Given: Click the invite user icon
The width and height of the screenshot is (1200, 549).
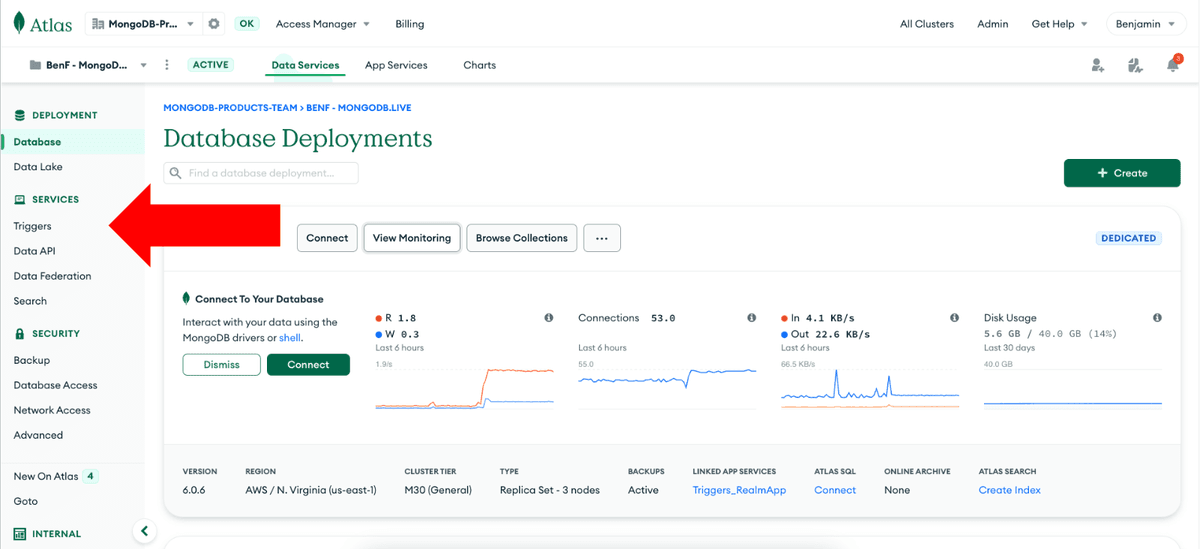Looking at the screenshot, I should tap(1098, 65).
